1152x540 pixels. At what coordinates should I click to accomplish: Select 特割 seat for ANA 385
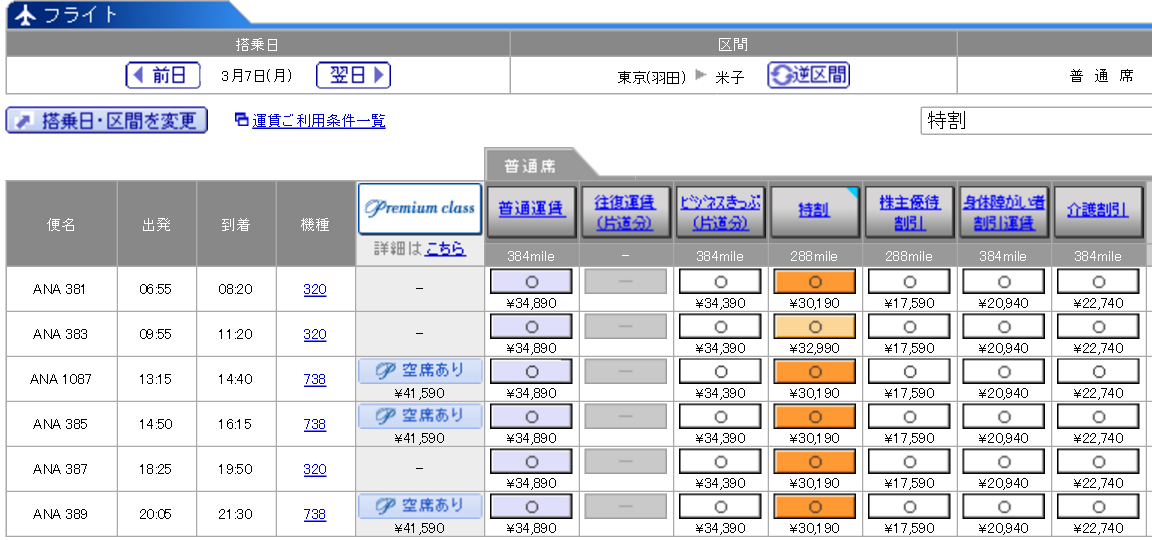coord(815,417)
